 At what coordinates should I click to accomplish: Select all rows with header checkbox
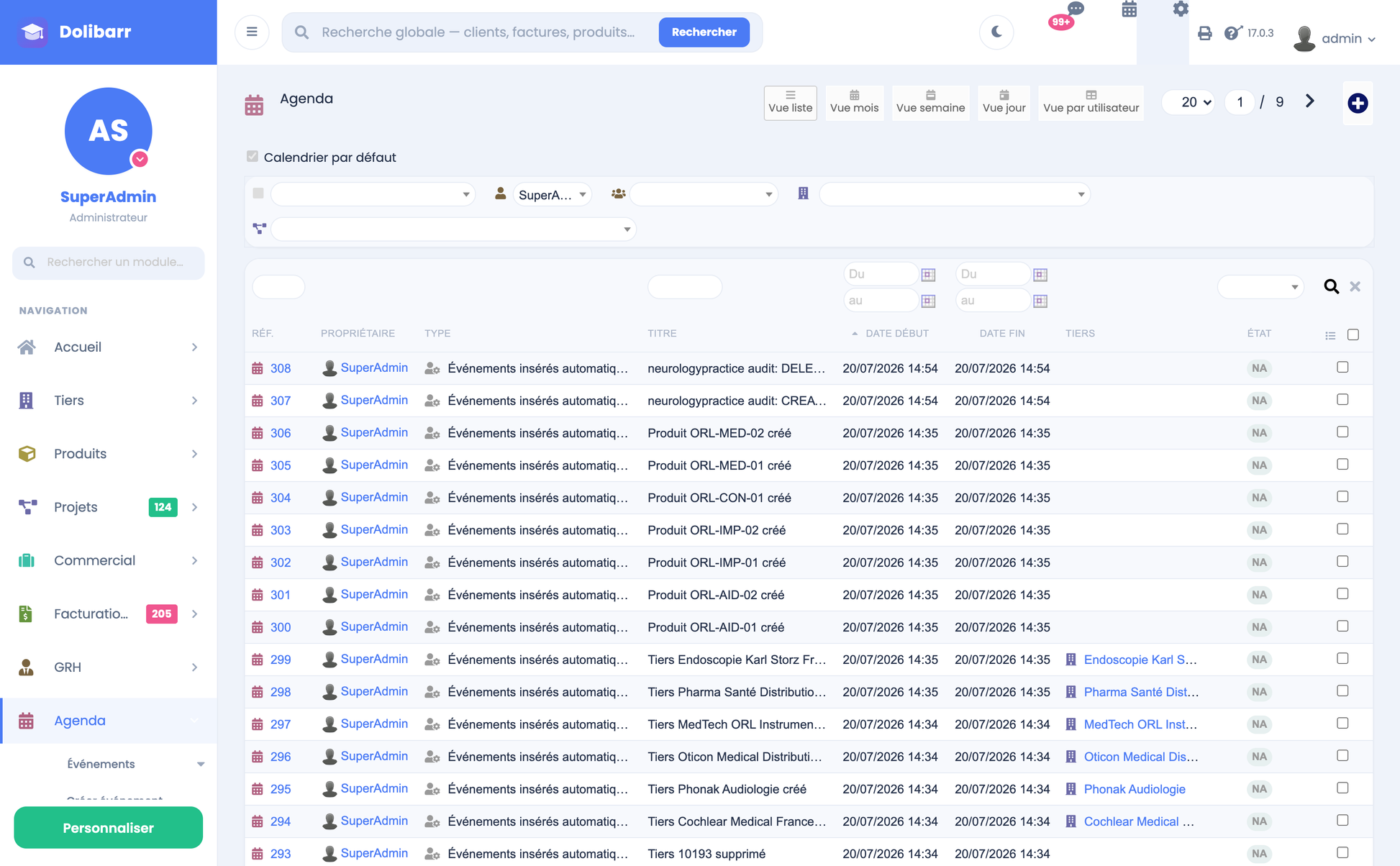(x=1353, y=334)
